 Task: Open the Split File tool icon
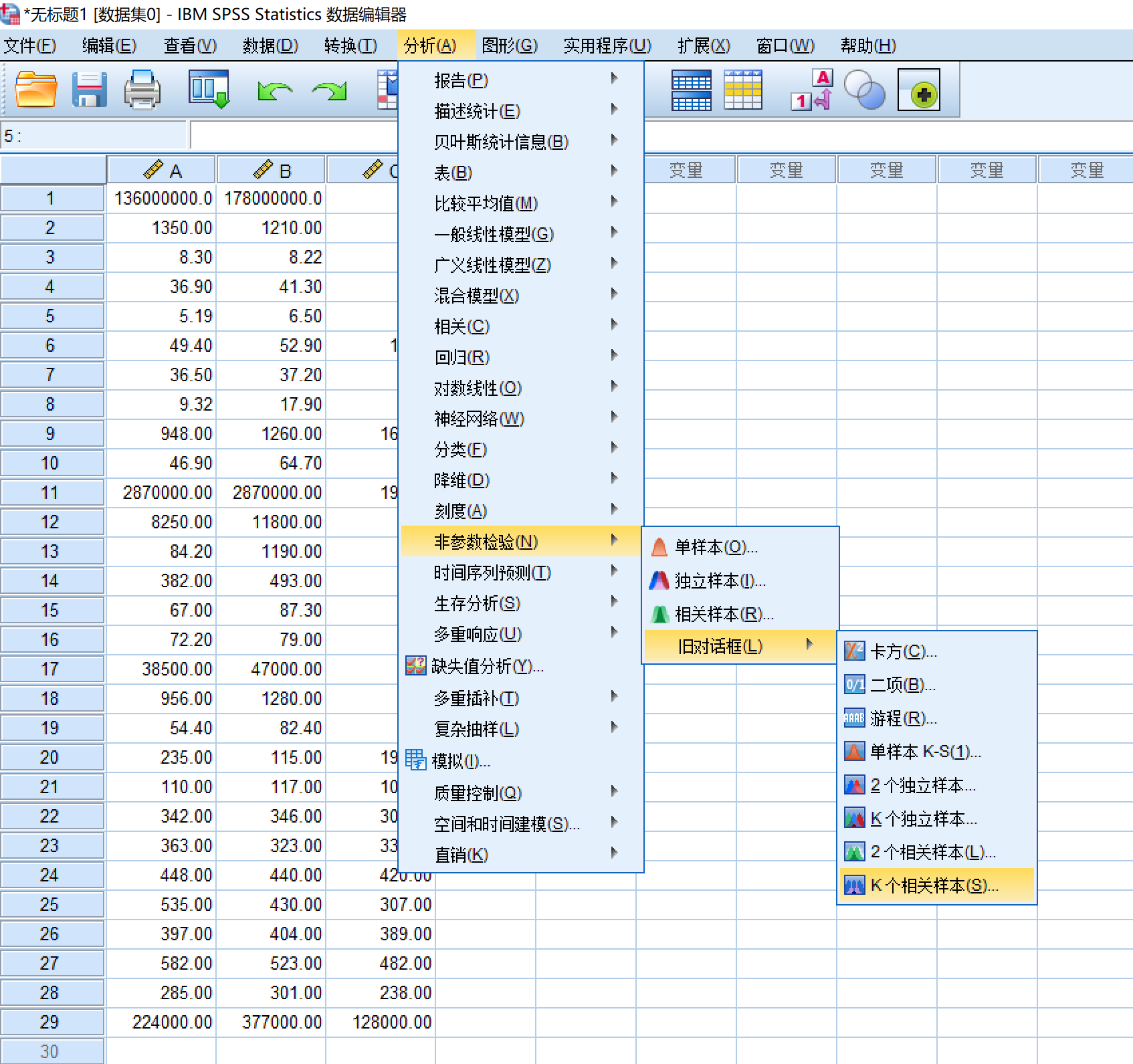pos(692,90)
